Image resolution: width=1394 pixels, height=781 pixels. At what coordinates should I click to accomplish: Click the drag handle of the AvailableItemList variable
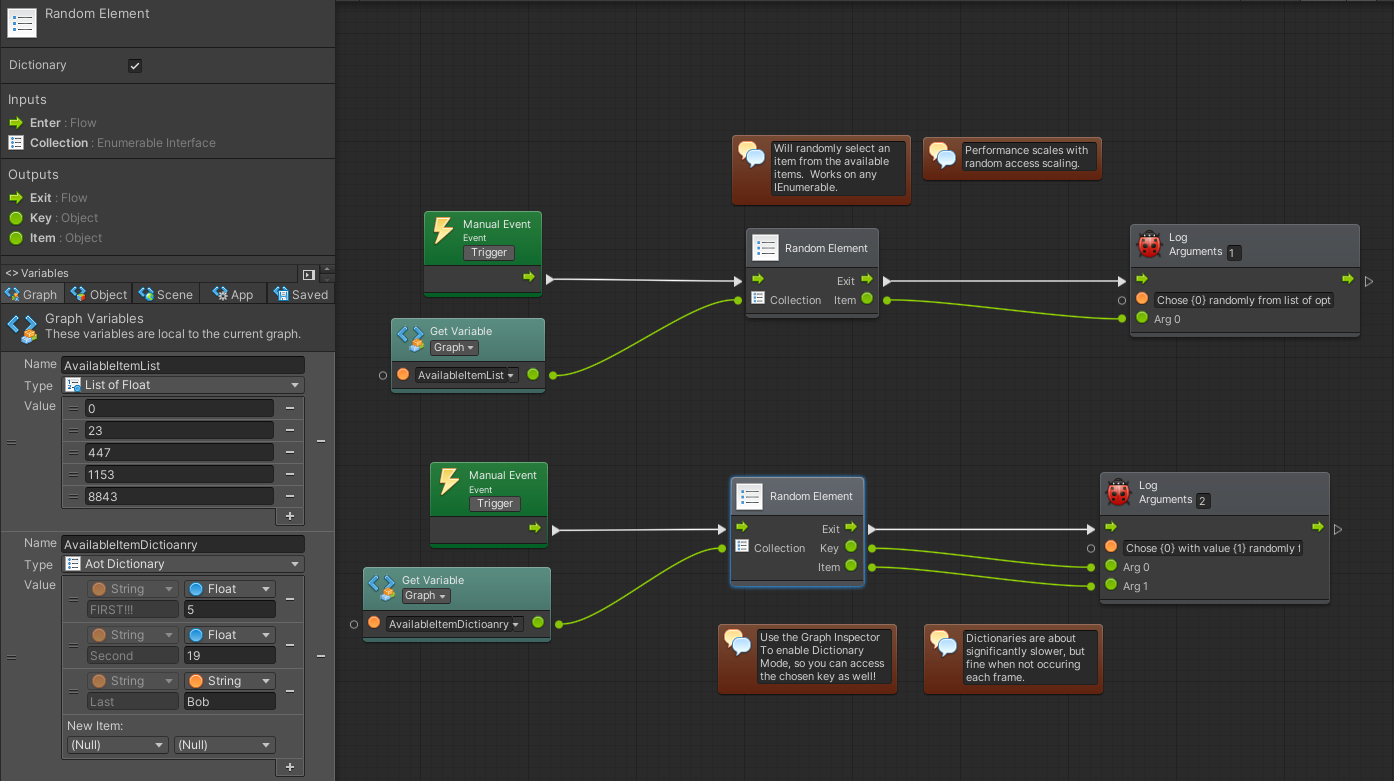coord(11,441)
